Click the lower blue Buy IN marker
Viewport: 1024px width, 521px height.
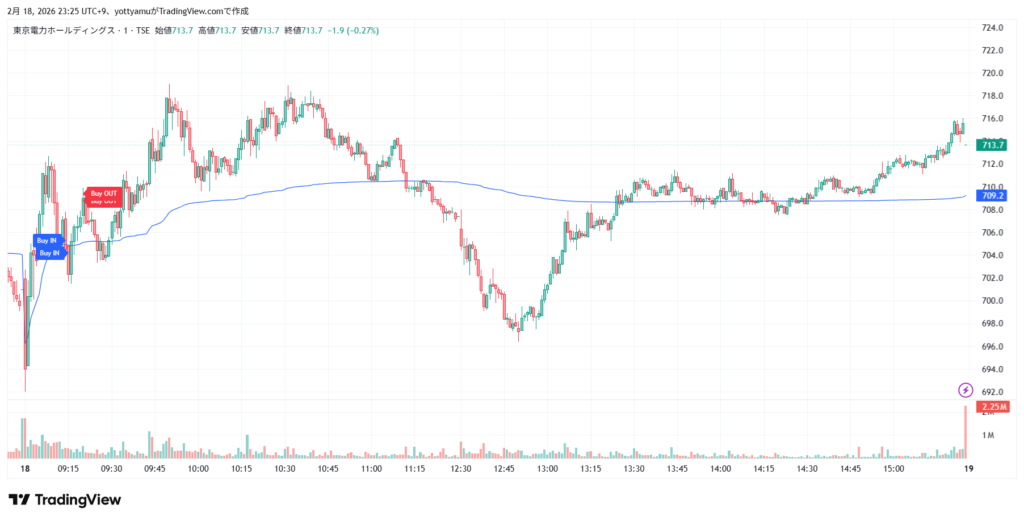point(50,253)
